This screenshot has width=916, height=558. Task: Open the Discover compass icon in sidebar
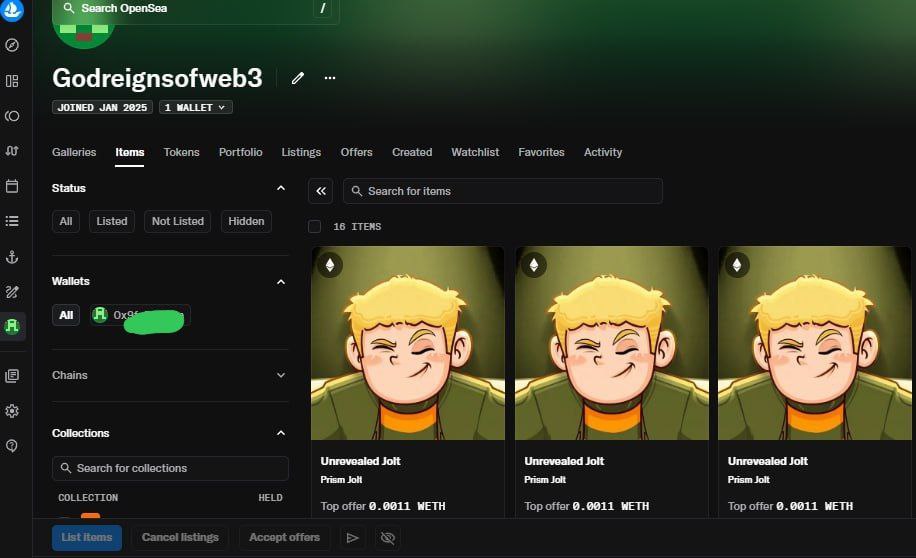12,45
